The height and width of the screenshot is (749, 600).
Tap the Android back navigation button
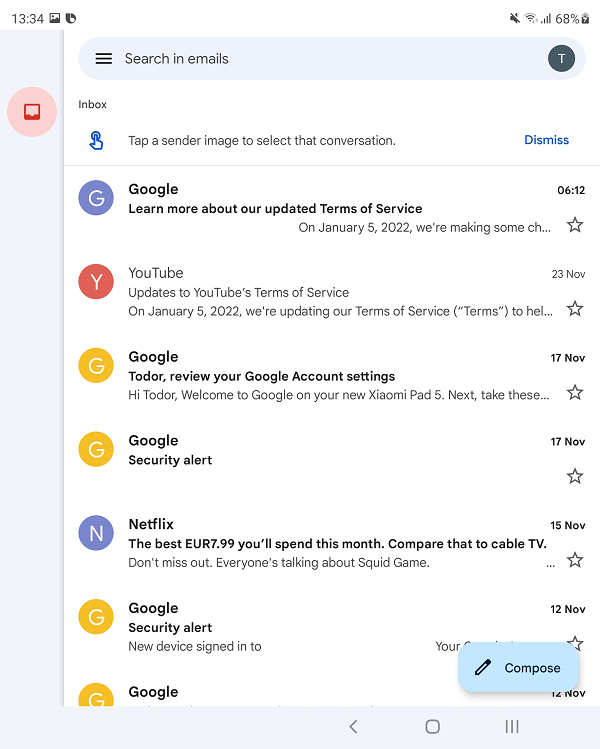[x=354, y=727]
